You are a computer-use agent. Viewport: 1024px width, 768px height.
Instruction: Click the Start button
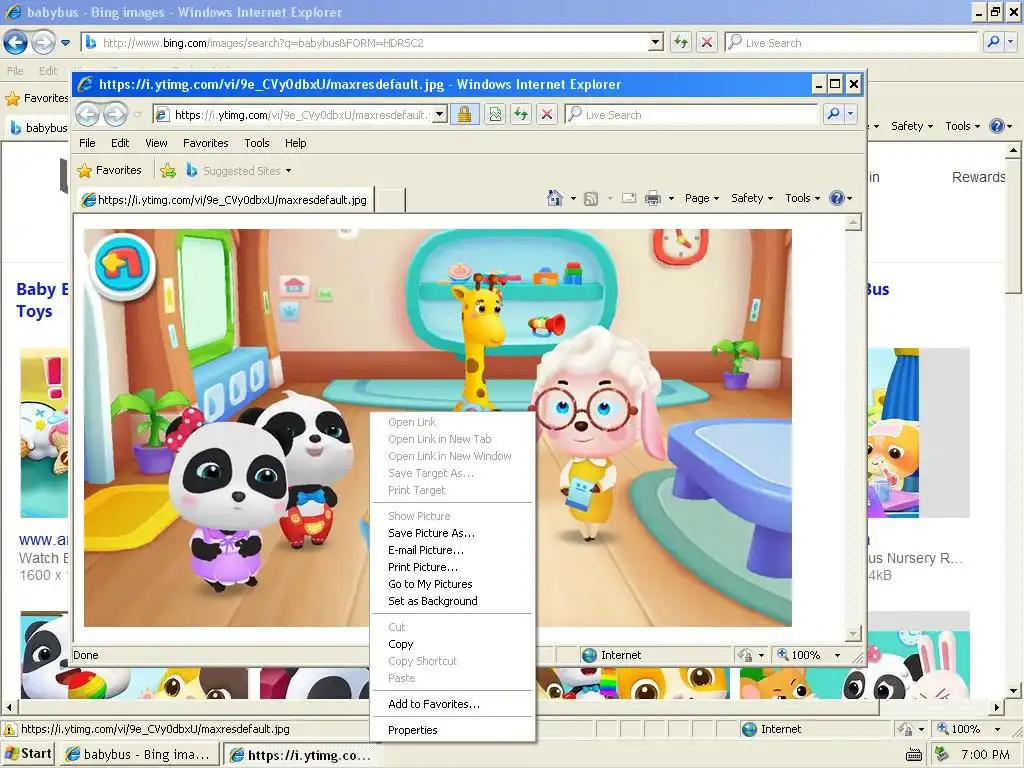coord(29,754)
